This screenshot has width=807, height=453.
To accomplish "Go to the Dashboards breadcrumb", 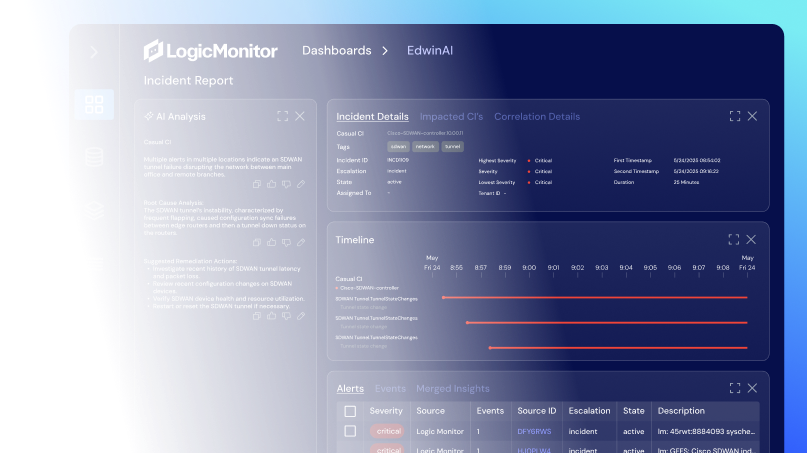I will pyautogui.click(x=337, y=50).
